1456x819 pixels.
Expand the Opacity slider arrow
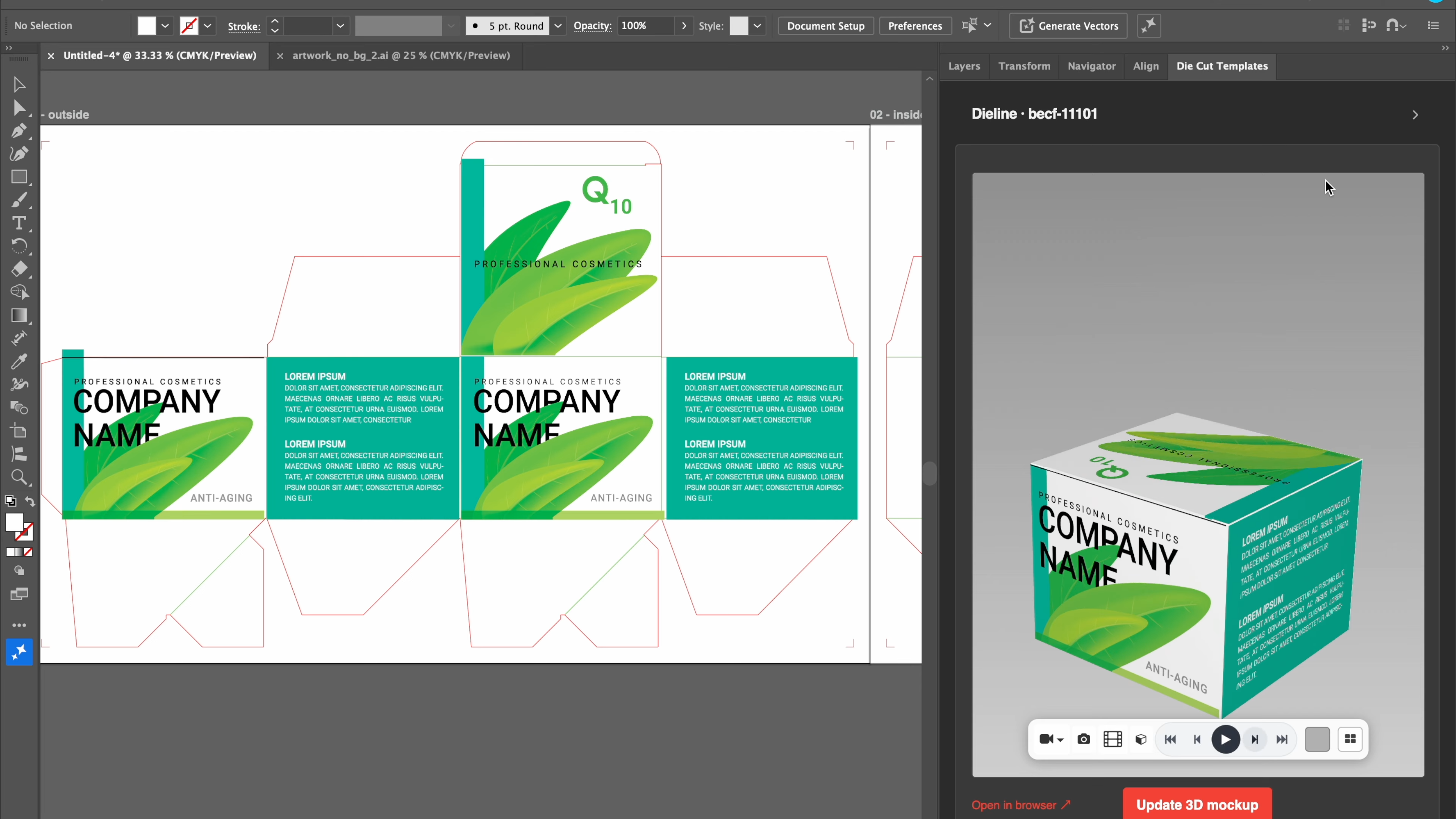[x=684, y=26]
